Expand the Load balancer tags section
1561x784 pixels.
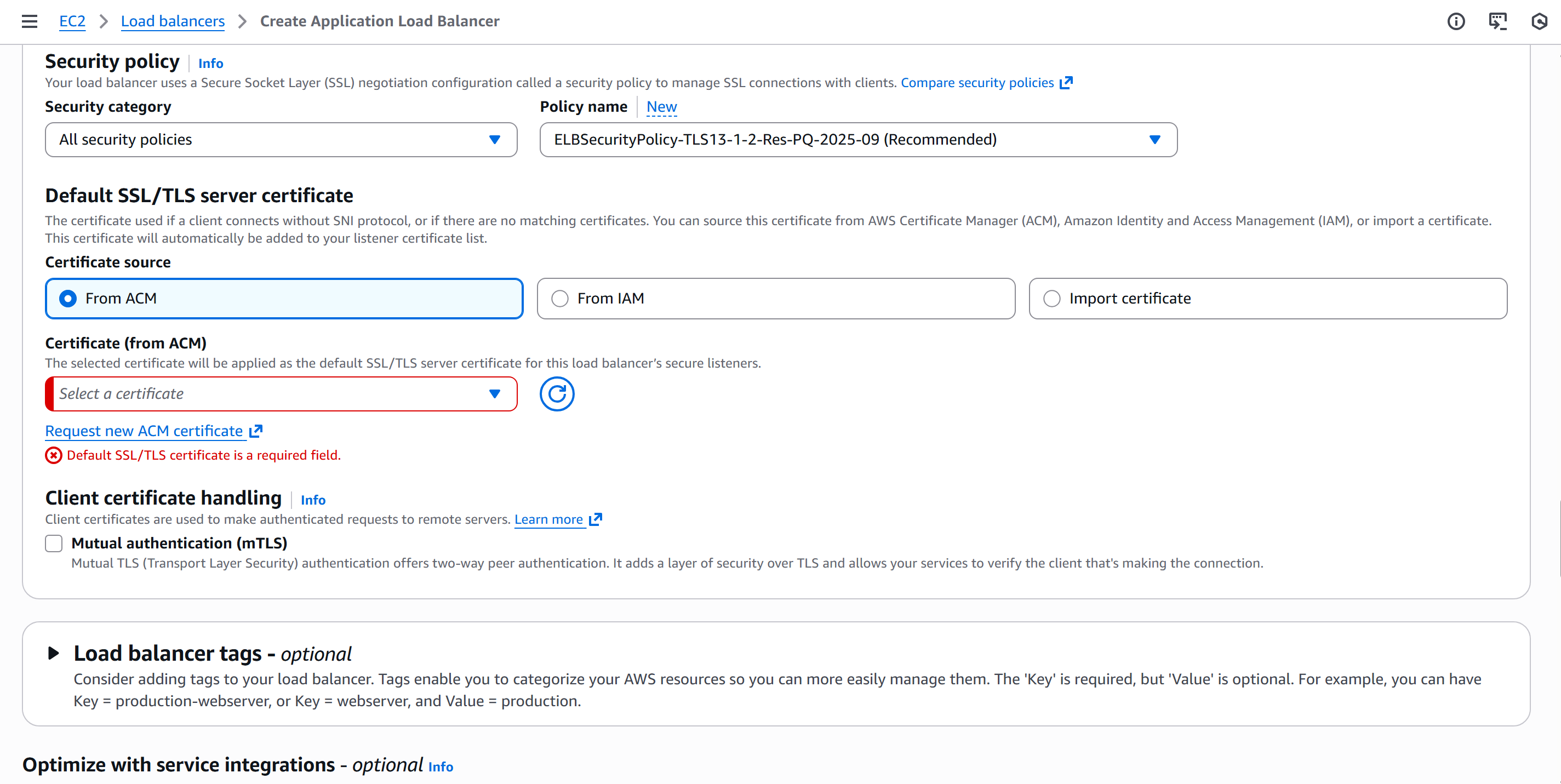53,653
